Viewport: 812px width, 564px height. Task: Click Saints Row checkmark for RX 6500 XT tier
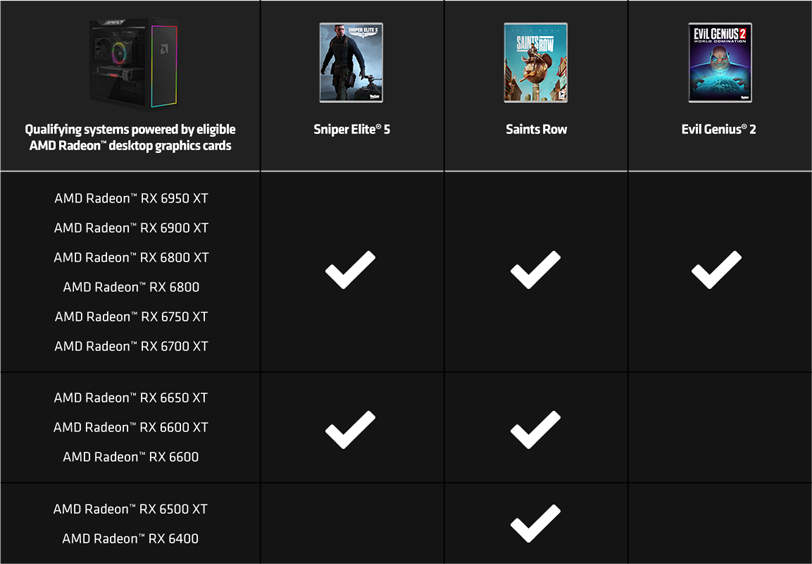535,524
